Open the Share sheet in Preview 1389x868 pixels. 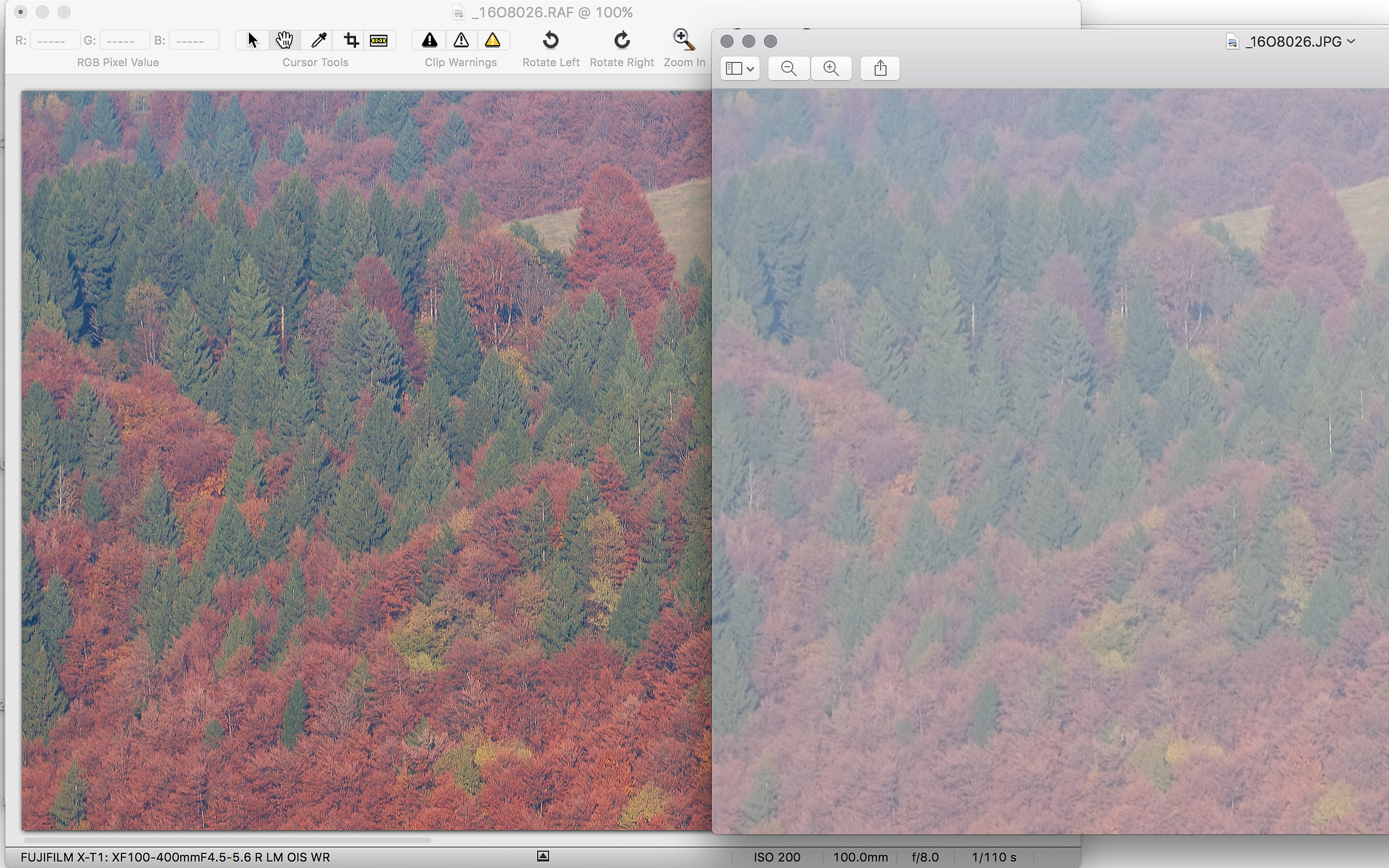(x=879, y=68)
